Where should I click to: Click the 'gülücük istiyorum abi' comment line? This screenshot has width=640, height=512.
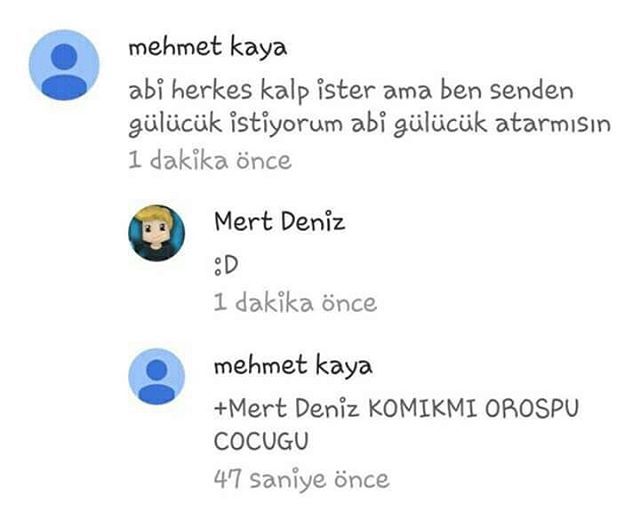click(370, 124)
